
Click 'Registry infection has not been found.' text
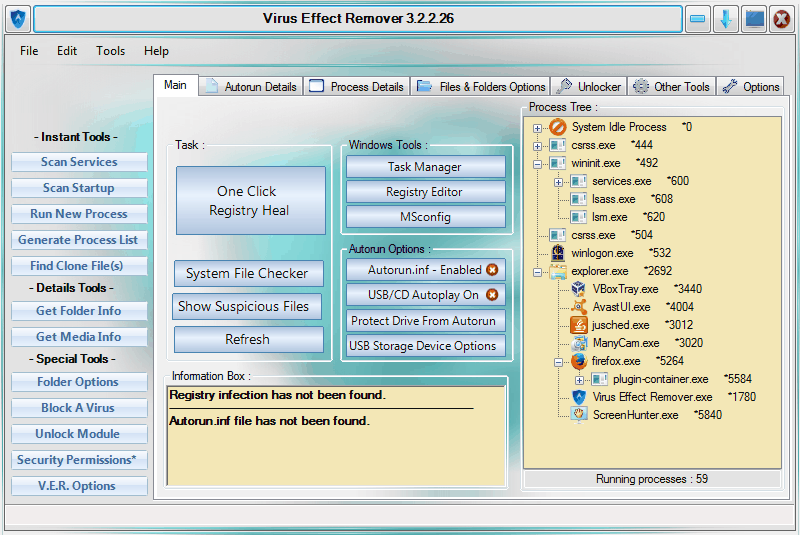pos(278,395)
